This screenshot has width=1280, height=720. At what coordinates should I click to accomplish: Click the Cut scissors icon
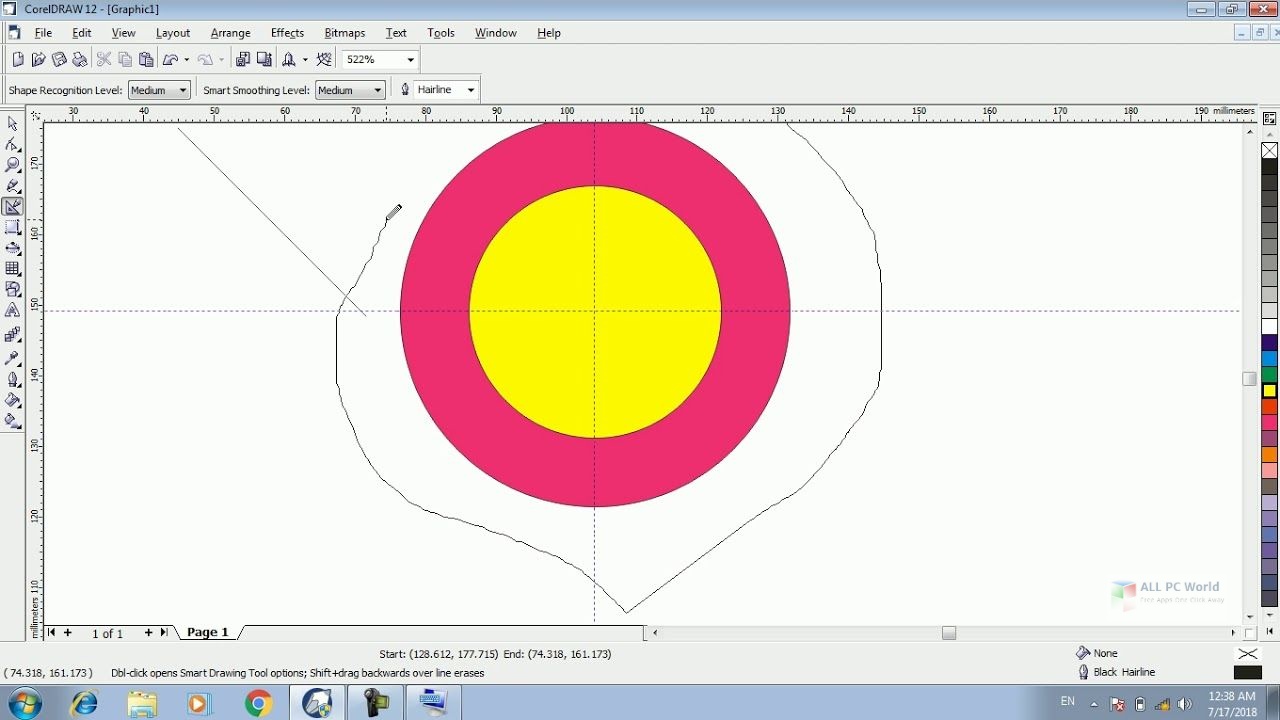click(104, 60)
